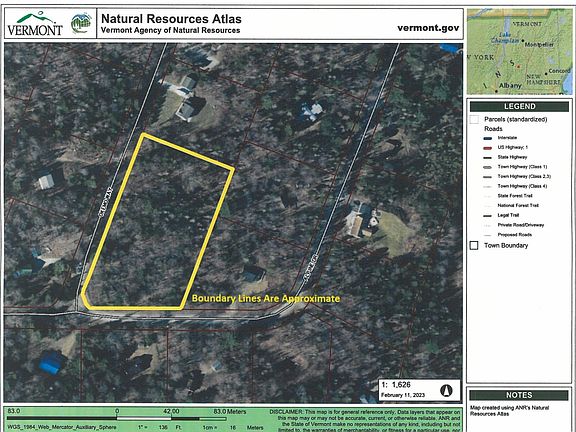Click the 1: 1,626 scale box
The image size is (576, 432).
tap(419, 390)
